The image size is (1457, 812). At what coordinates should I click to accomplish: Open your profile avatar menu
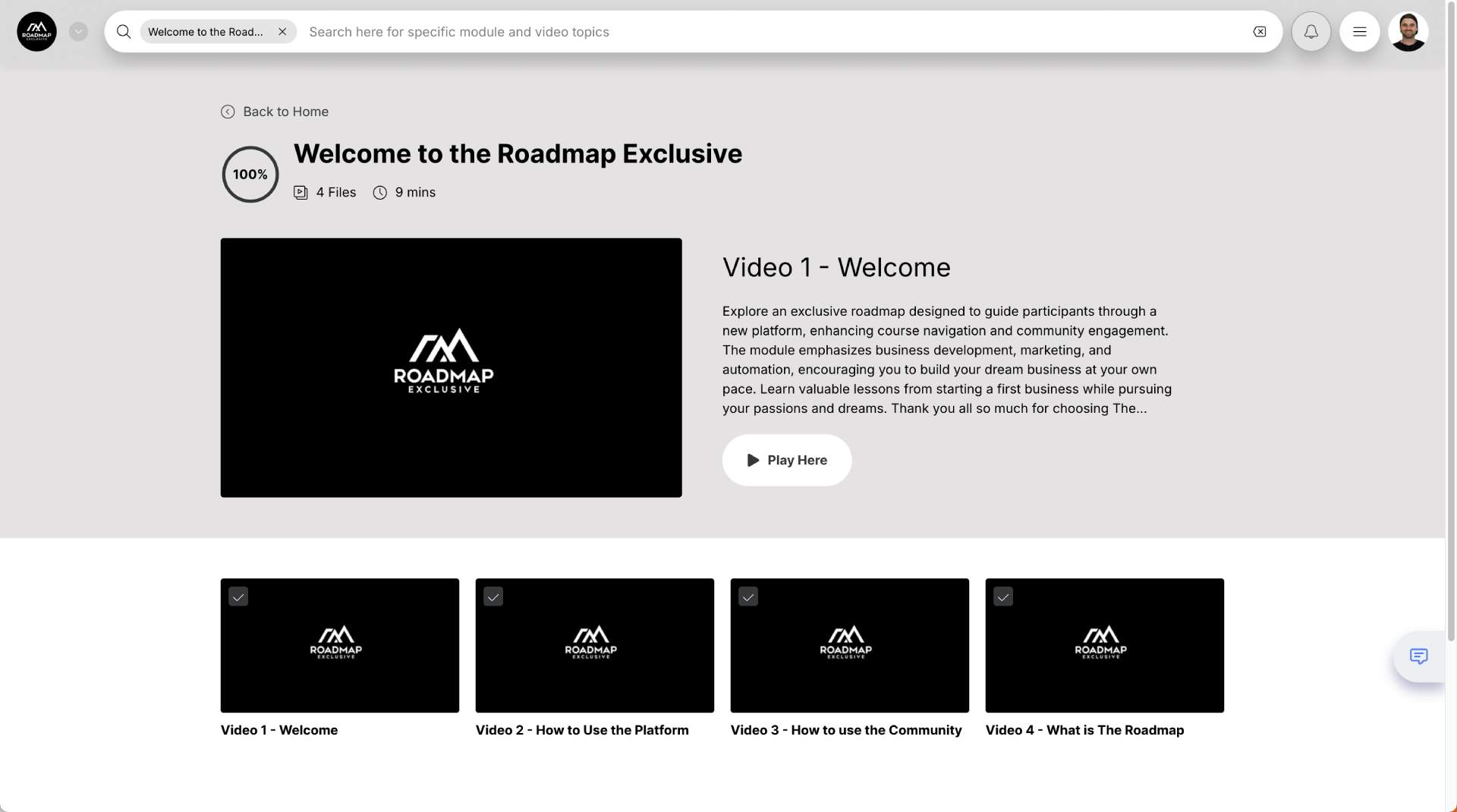(x=1408, y=31)
